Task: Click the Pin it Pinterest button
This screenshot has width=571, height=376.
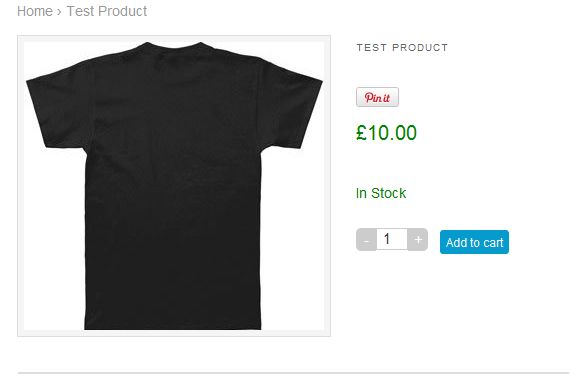Action: click(377, 97)
